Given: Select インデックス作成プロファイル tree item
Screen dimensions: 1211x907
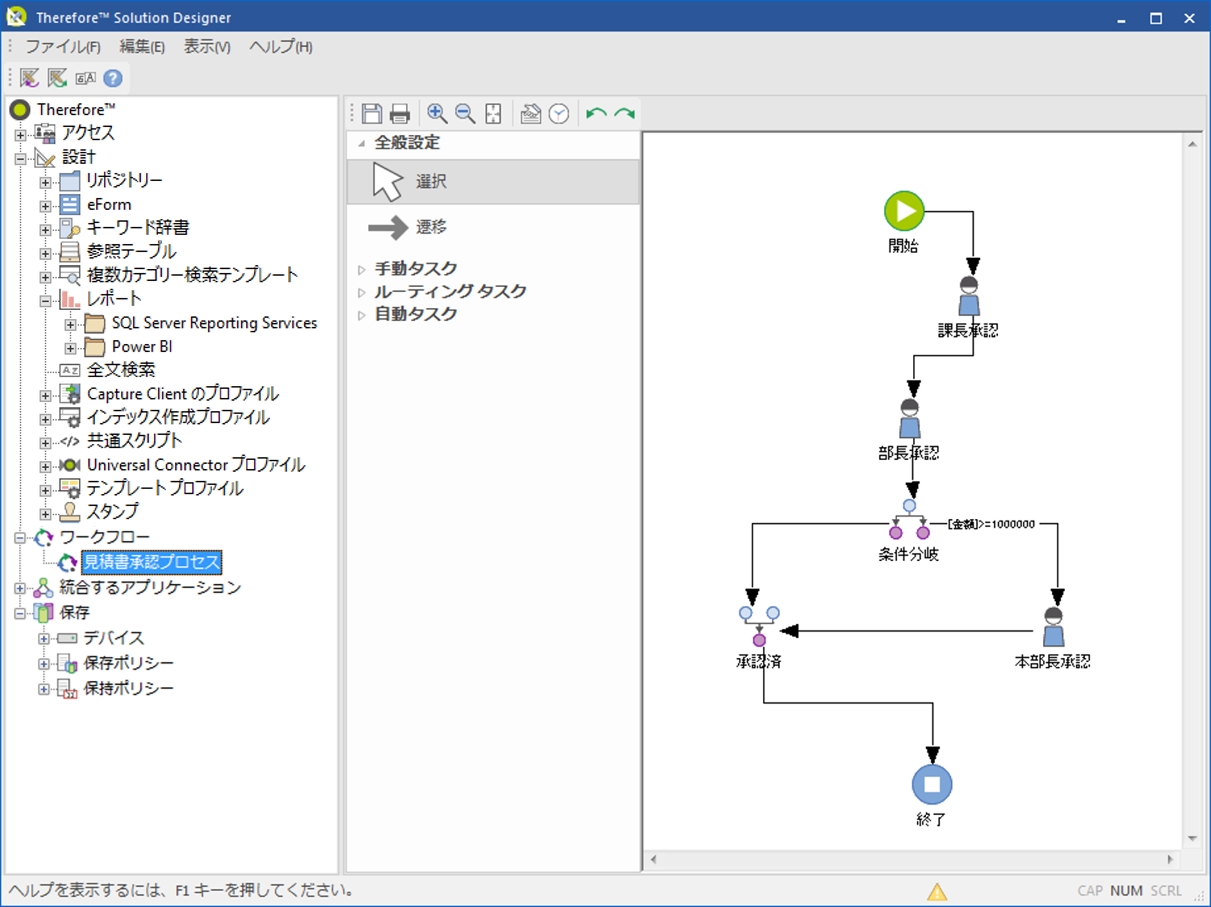Looking at the screenshot, I should [178, 418].
